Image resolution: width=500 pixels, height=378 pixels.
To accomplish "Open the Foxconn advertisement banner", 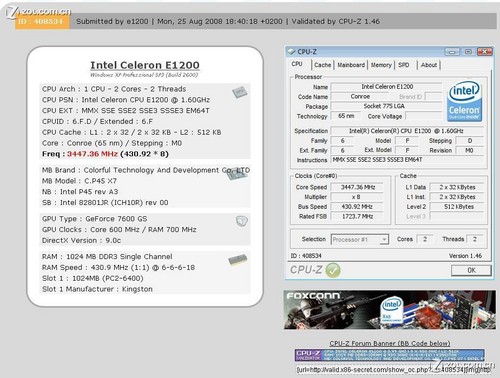I will tap(390, 310).
